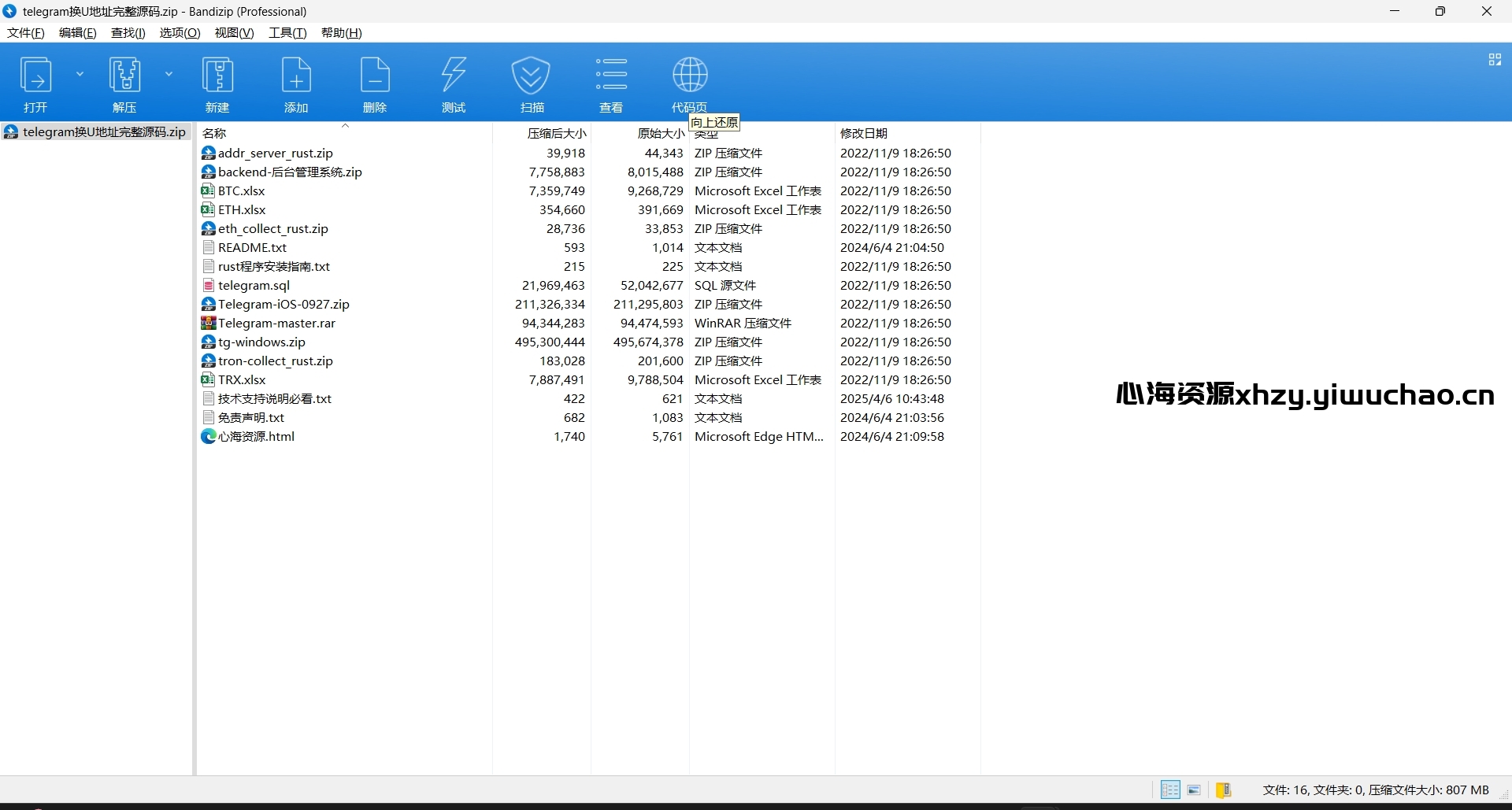Viewport: 1512px width, 810px height.
Task: Click the status bar file count summary text
Action: [x=1376, y=790]
